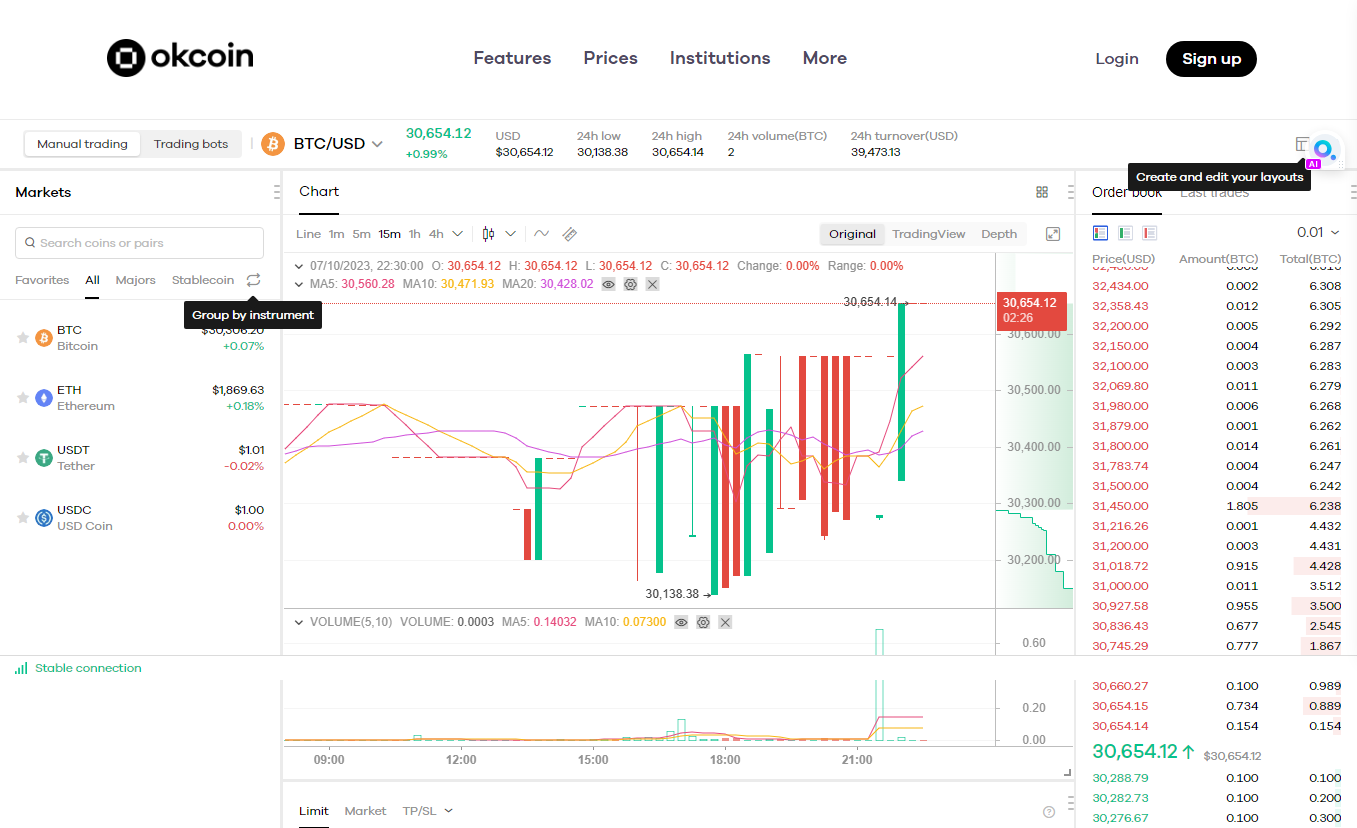Open Institutions navigation item
The width and height of the screenshot is (1357, 828).
[720, 58]
